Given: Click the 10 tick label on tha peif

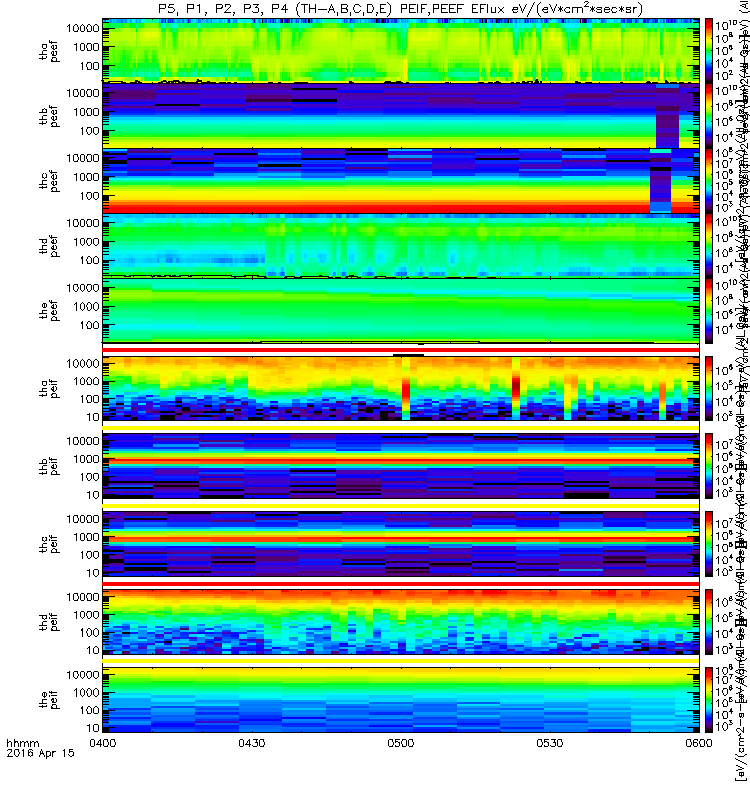Looking at the screenshot, I should click(92, 417).
